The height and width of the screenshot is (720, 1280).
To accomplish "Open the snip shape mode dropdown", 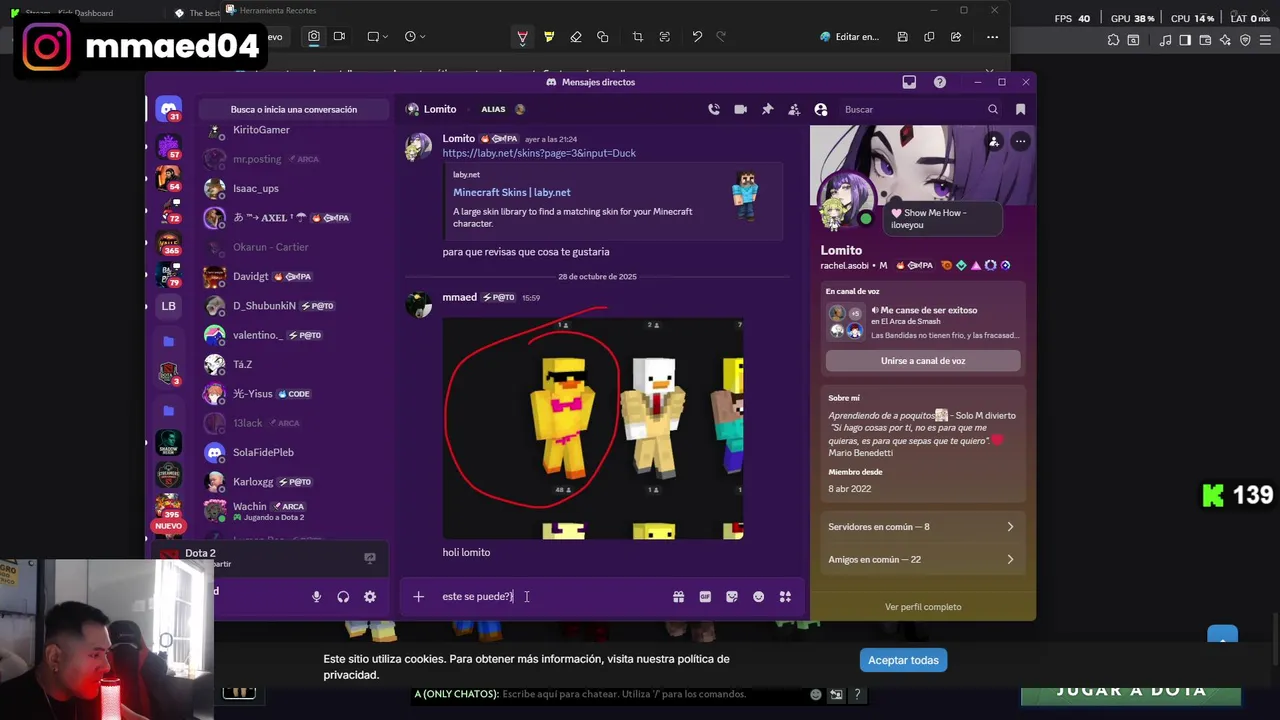I will (377, 37).
